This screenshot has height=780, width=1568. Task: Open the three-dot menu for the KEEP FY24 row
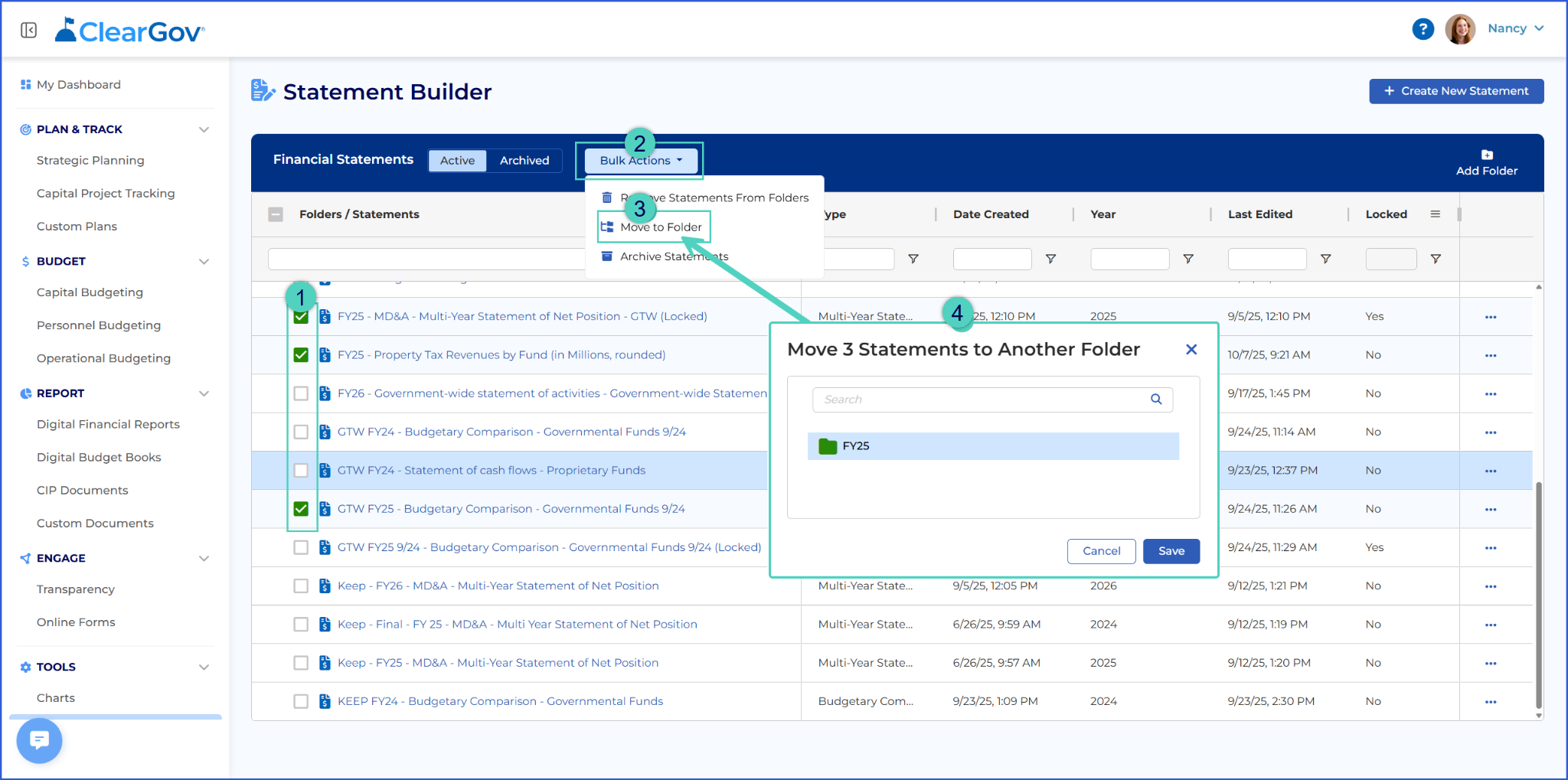pos(1490,702)
